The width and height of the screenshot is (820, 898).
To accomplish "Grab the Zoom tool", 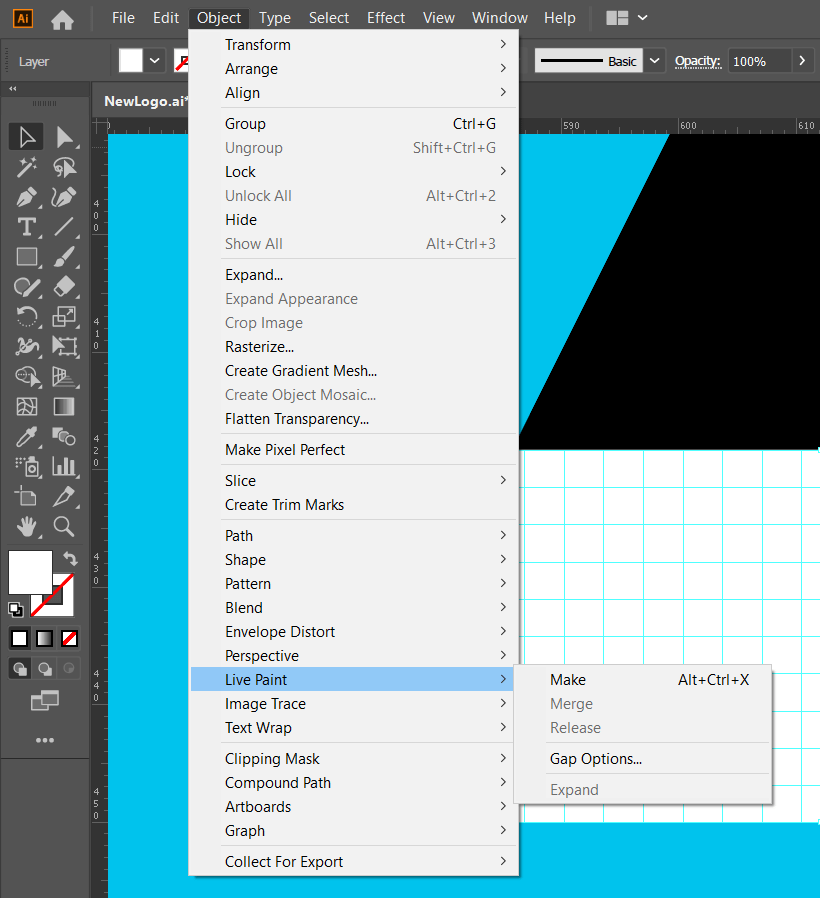I will pyautogui.click(x=64, y=527).
